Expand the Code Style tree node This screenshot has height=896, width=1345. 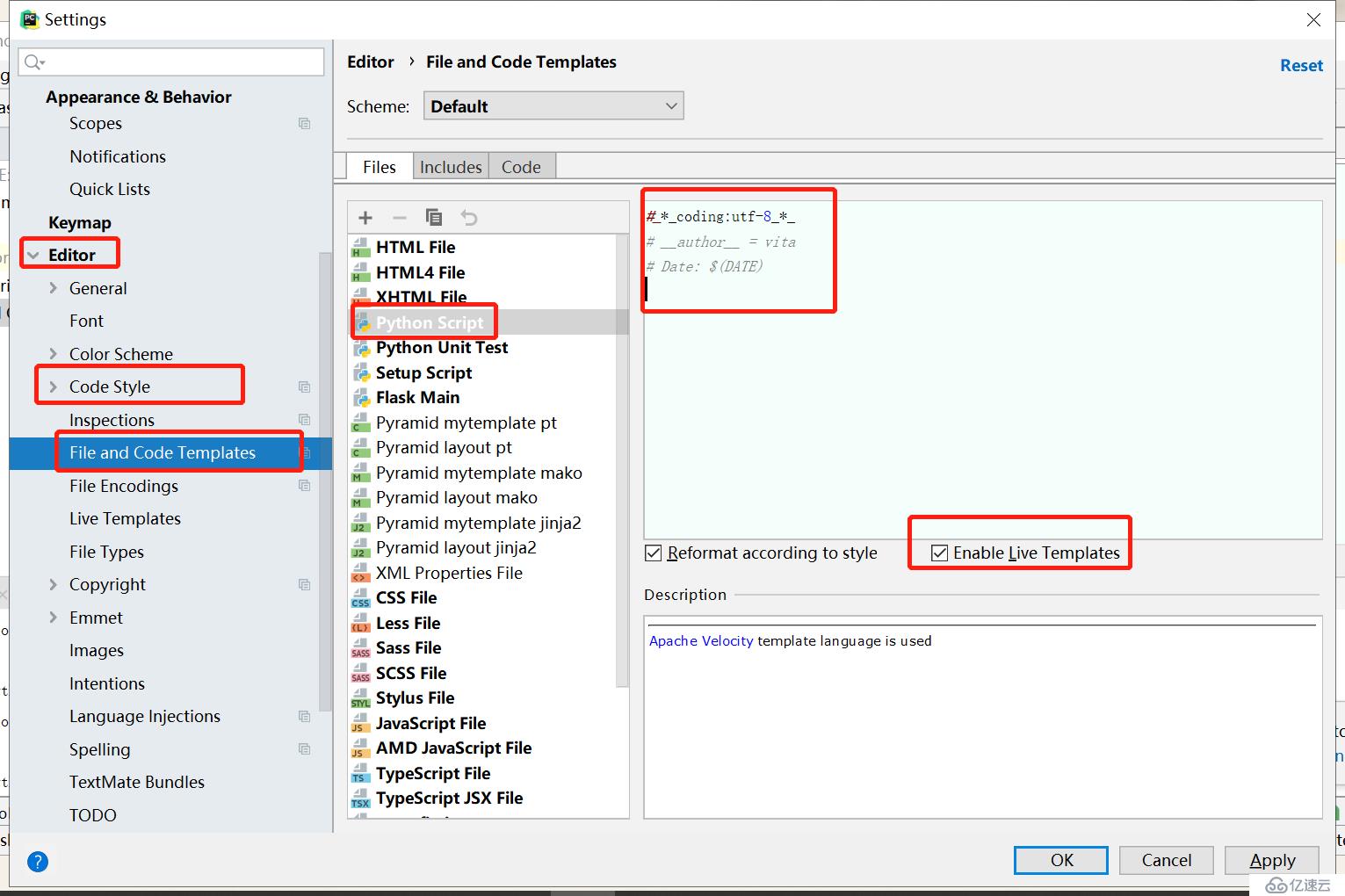[53, 387]
